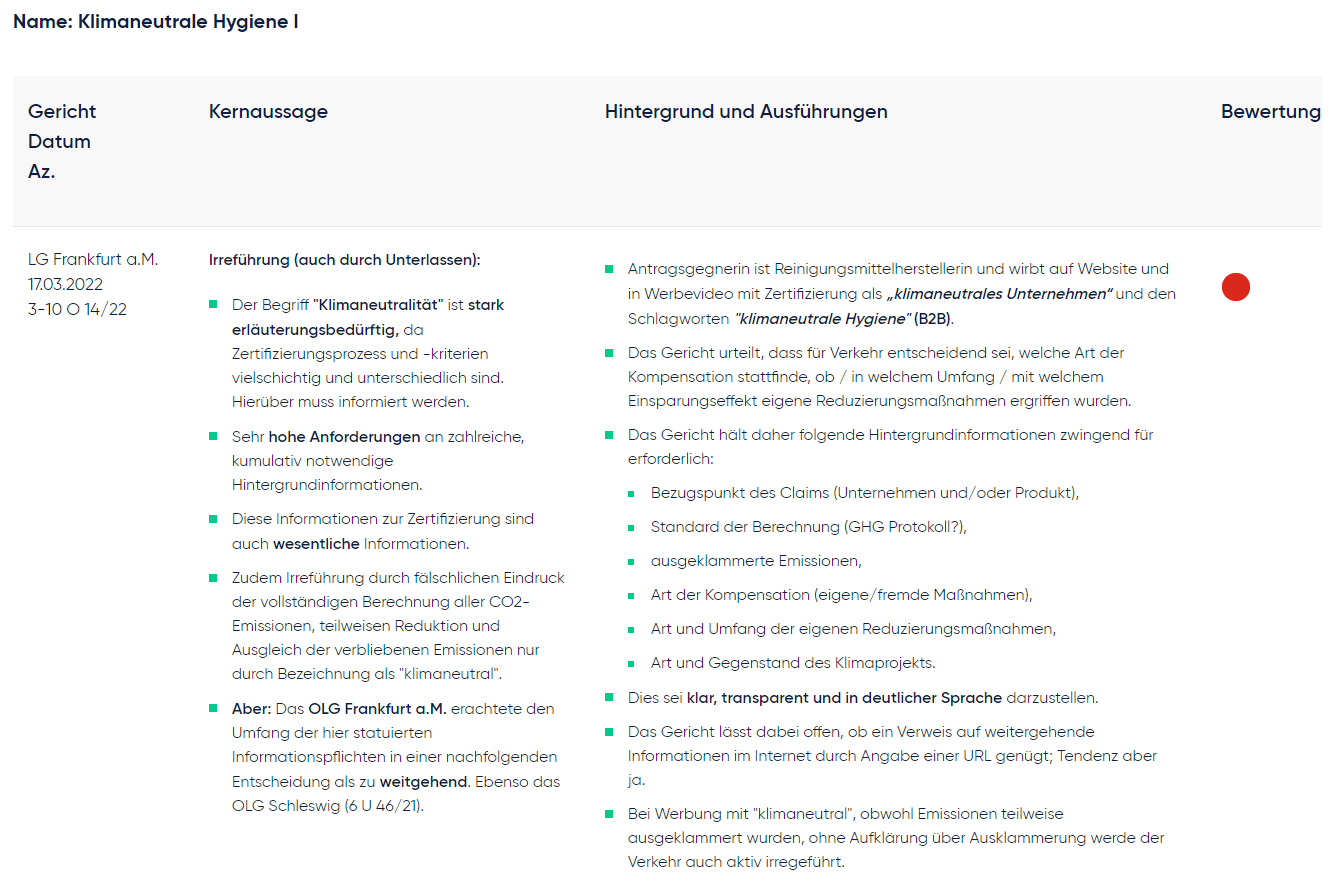Viewport: 1335px width, 888px height.
Task: Click the green bullet beside 'Sehr hohe Anforderungen'
Action: click(213, 437)
